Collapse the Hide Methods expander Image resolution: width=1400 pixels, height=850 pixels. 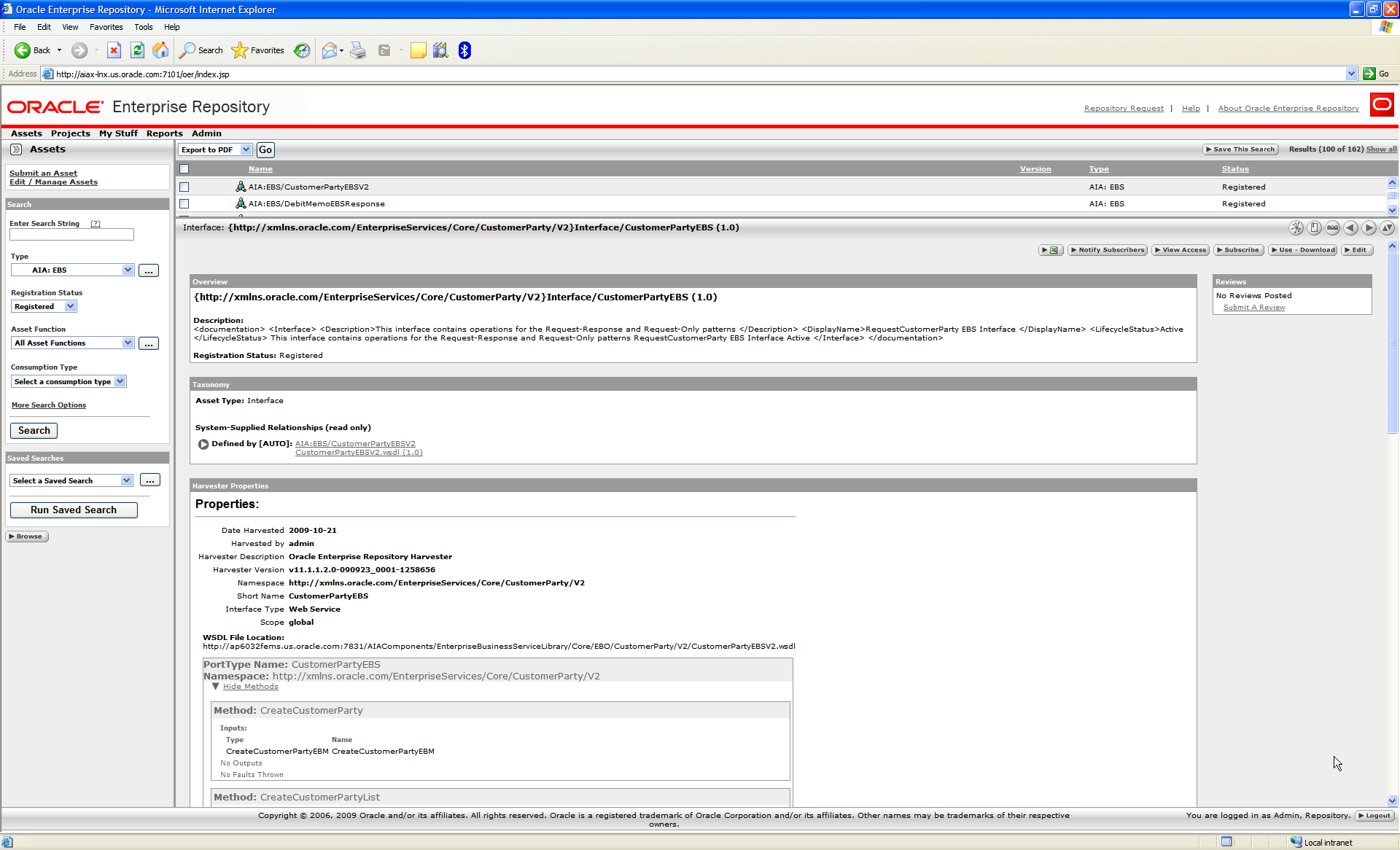click(250, 687)
